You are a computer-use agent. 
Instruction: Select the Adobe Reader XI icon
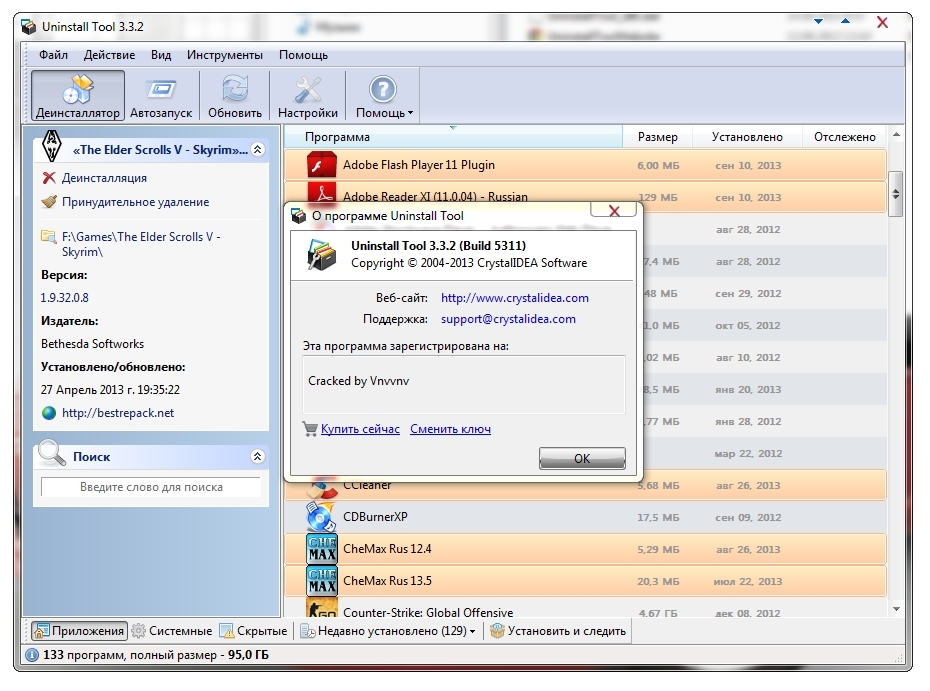point(322,192)
